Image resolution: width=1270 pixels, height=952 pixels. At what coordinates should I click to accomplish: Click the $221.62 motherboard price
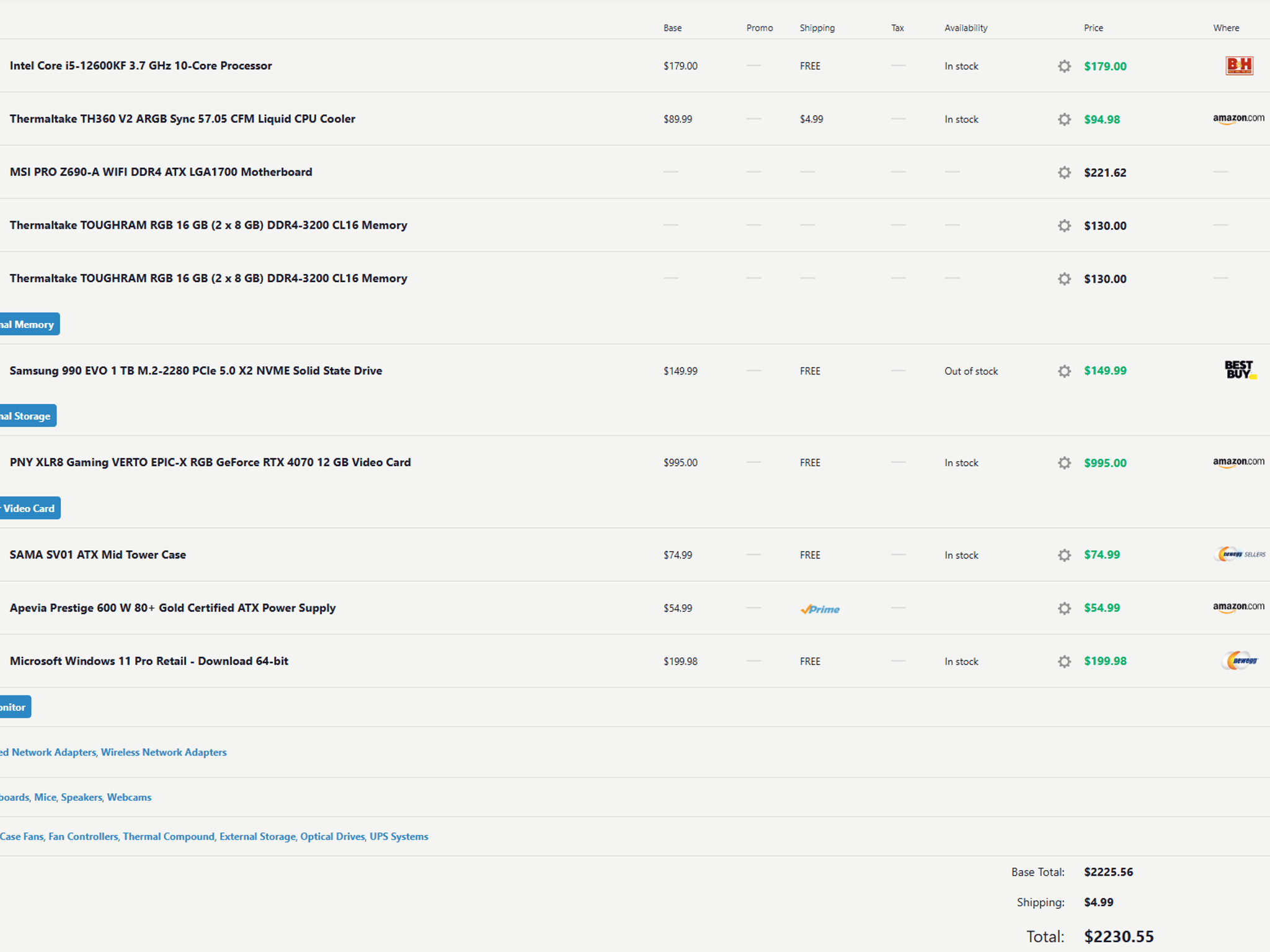1105,173
